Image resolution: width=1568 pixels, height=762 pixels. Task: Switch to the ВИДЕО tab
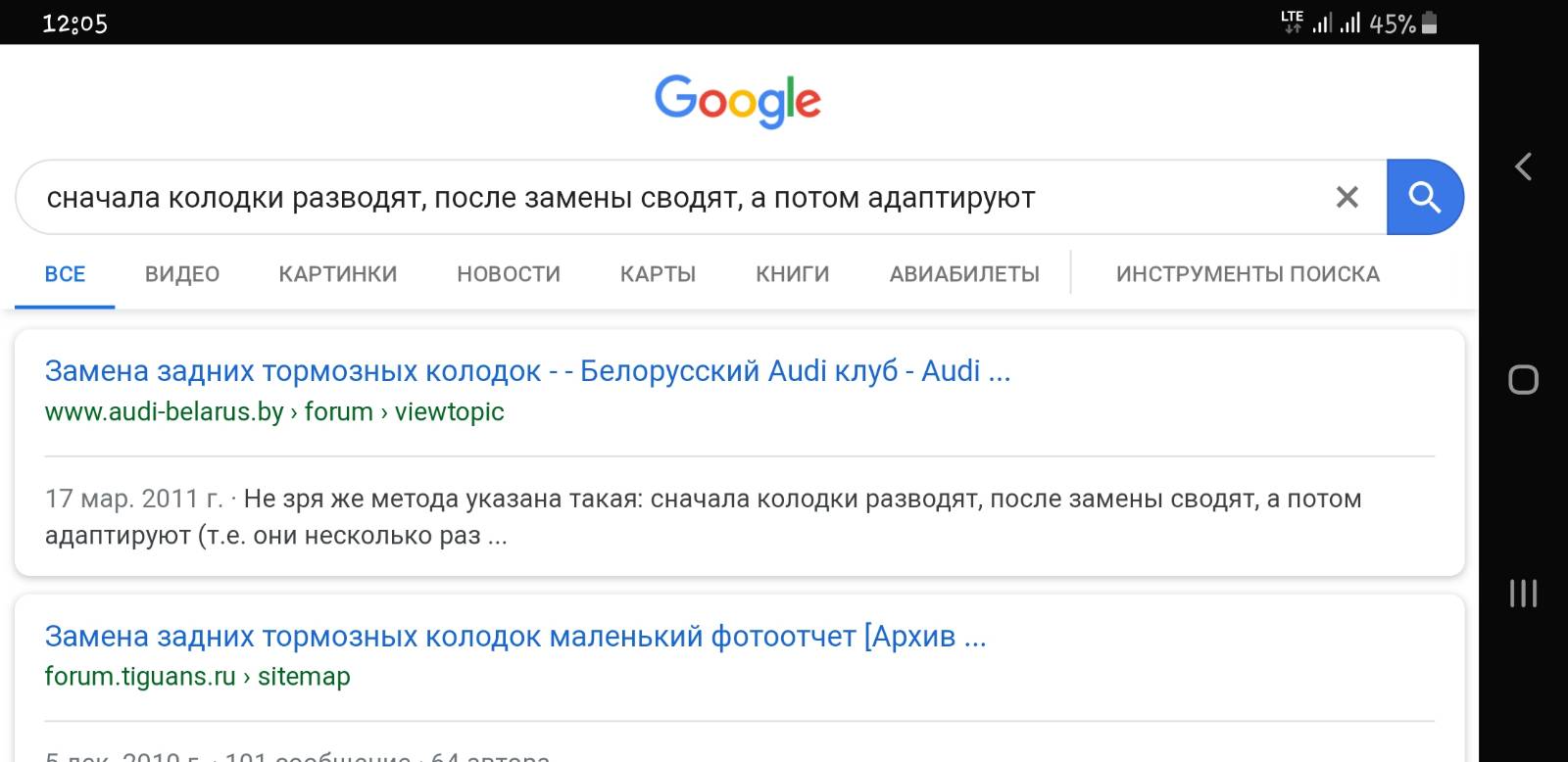[x=182, y=274]
